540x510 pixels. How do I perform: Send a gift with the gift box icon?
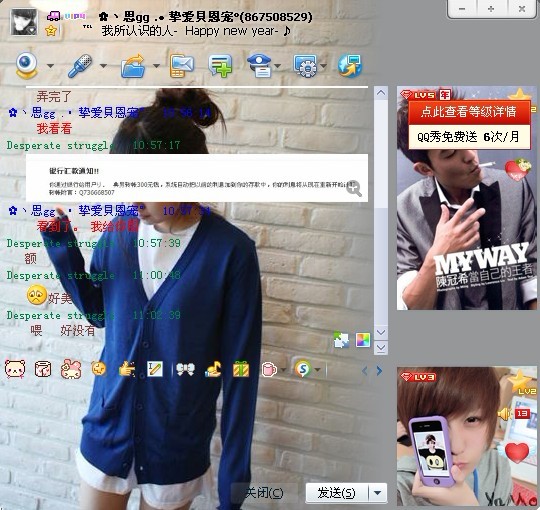241,369
